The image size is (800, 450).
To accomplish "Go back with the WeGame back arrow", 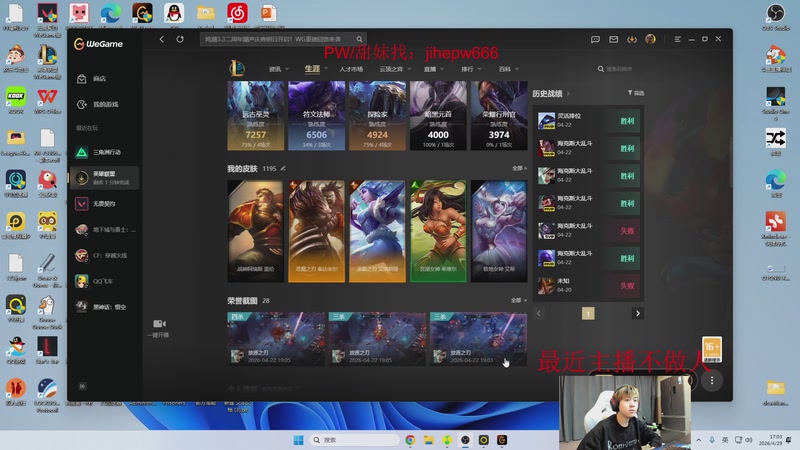I will point(162,39).
